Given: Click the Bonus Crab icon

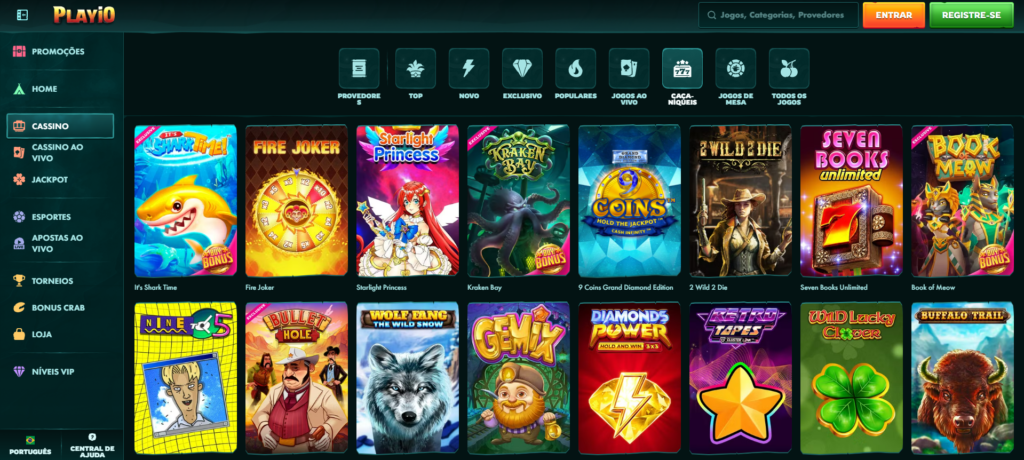Looking at the screenshot, I should tap(19, 308).
